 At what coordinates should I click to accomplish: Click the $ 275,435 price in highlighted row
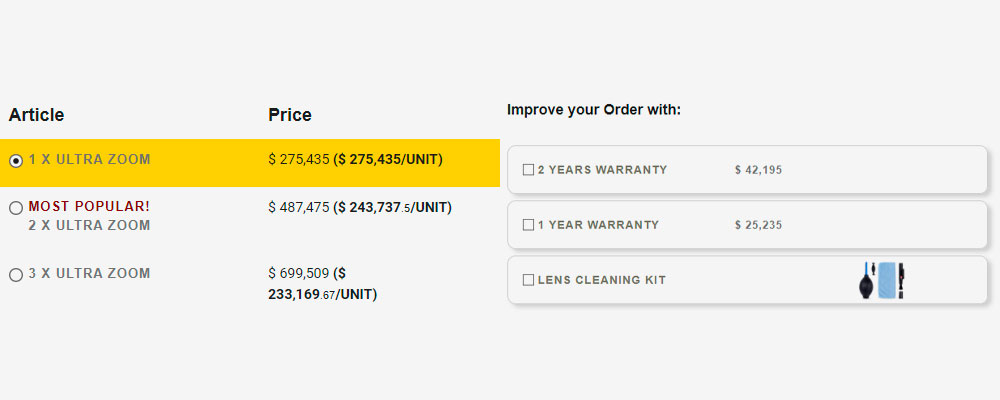click(298, 159)
